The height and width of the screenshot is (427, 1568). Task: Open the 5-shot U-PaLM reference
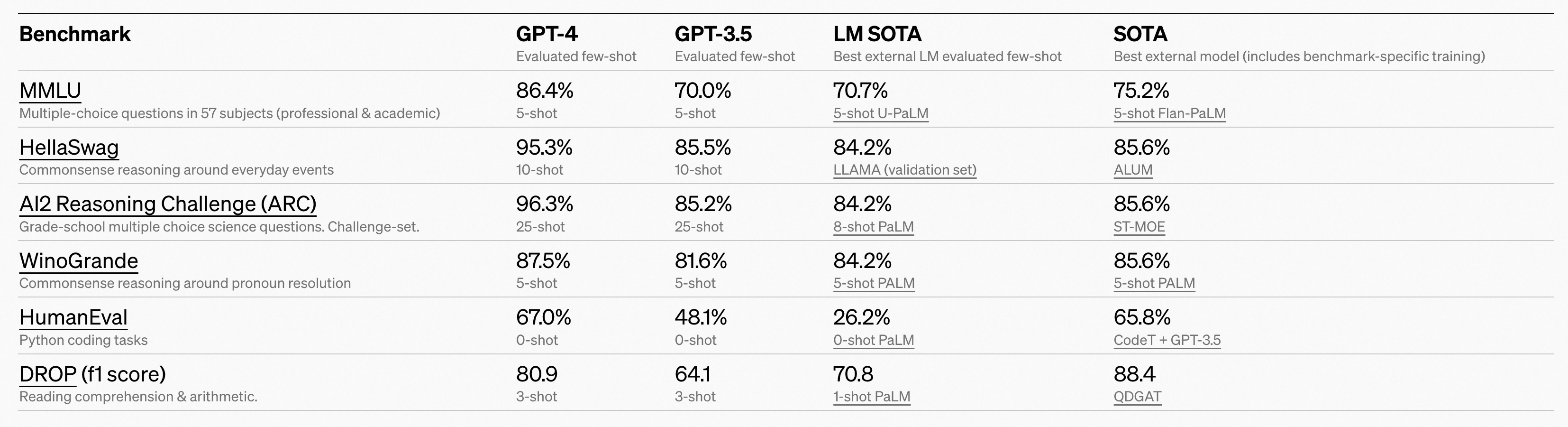[881, 113]
